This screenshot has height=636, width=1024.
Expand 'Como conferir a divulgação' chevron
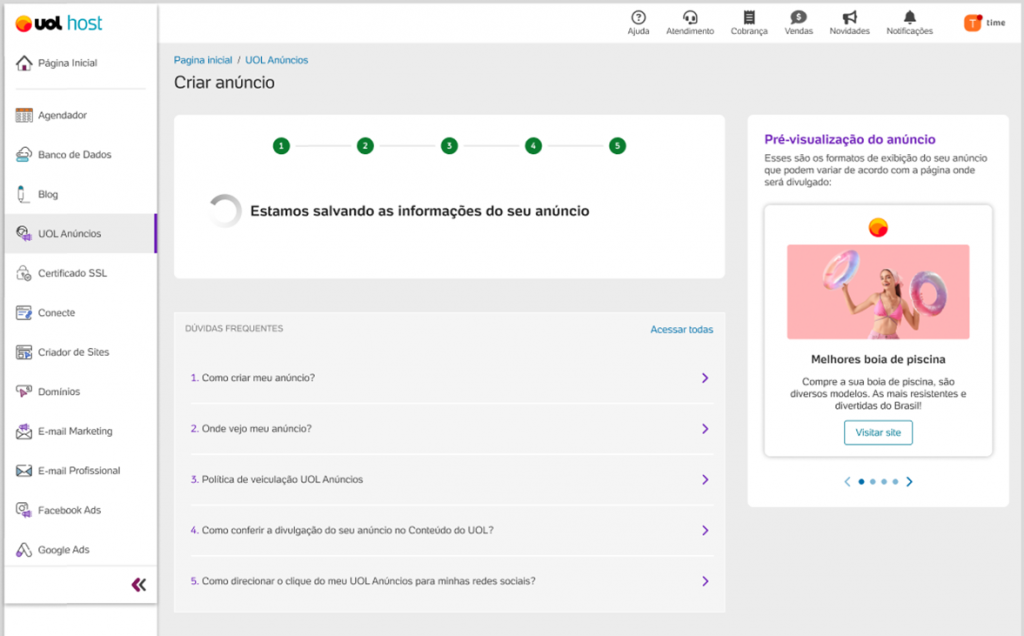705,530
